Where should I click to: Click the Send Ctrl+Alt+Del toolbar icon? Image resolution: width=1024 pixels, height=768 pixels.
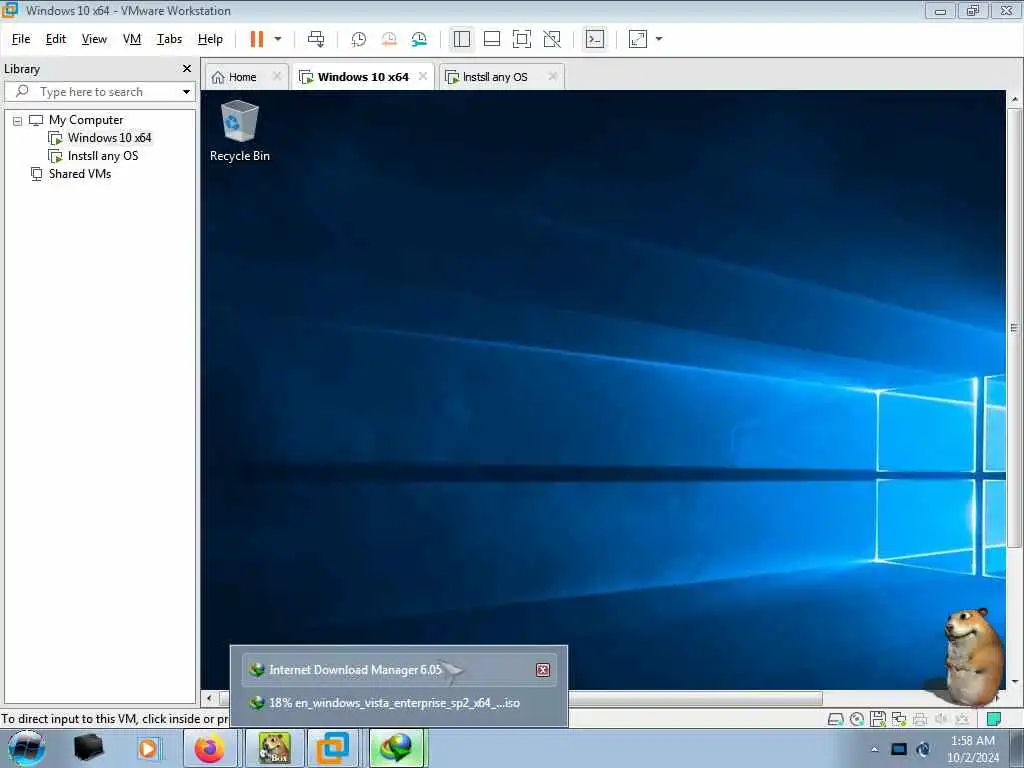pos(316,39)
